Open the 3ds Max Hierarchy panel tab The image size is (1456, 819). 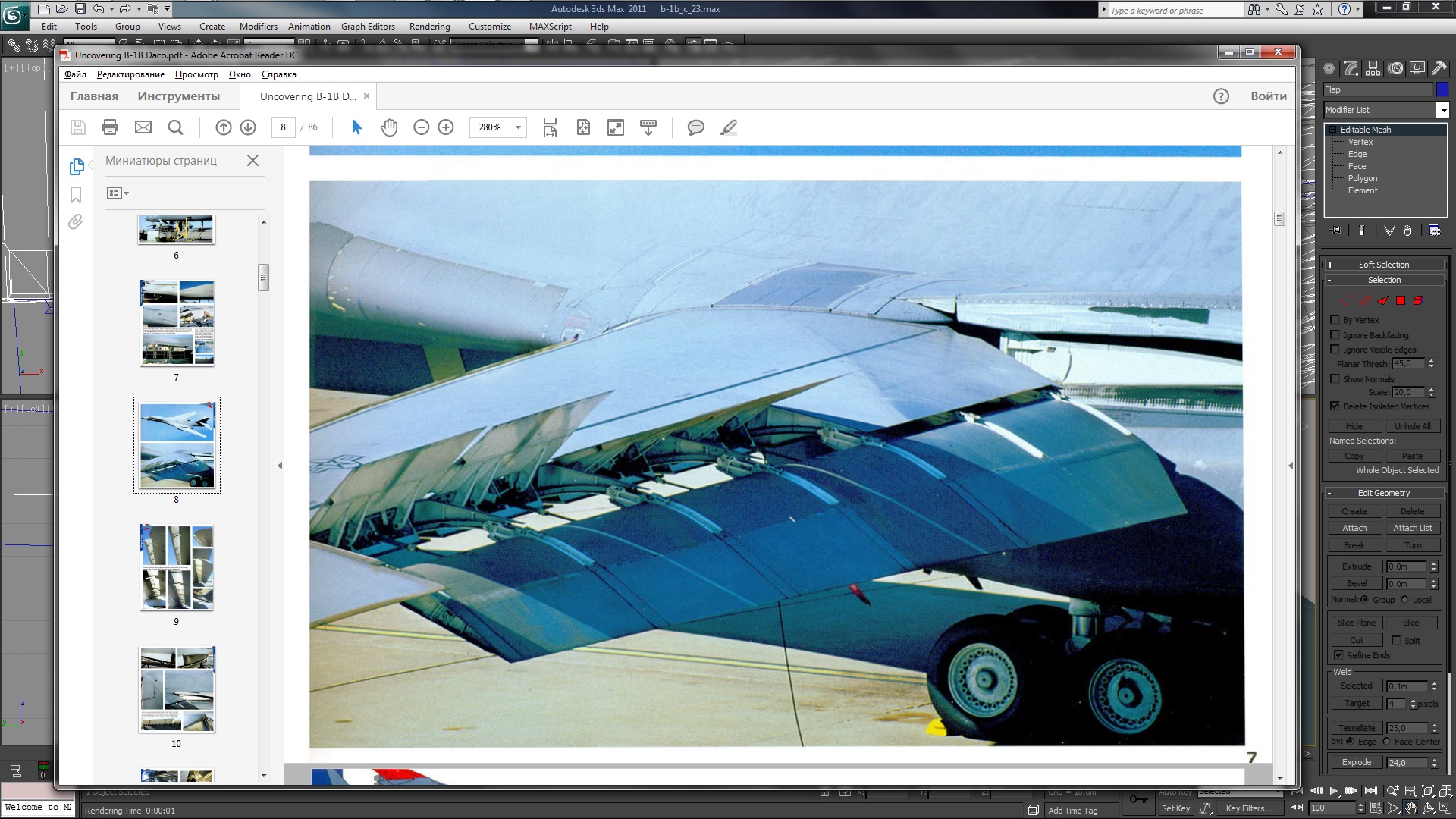coord(1373,68)
